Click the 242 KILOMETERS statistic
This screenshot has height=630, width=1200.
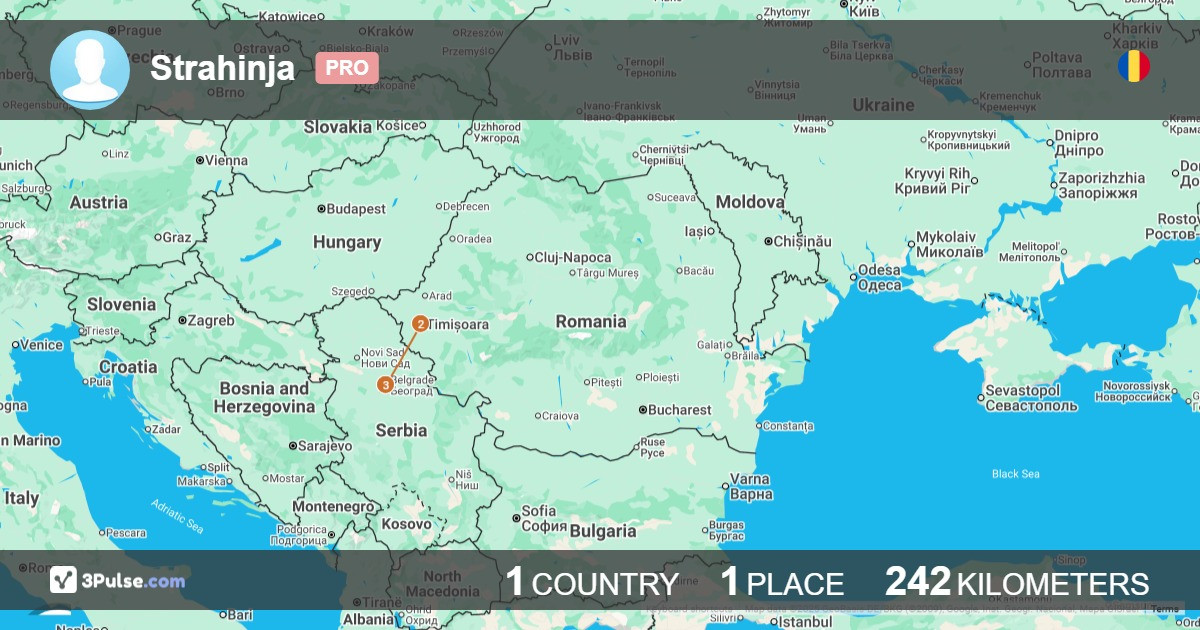click(1016, 582)
